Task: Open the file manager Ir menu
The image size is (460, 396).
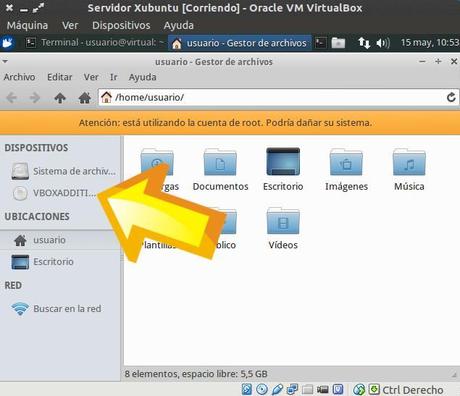Action: point(114,77)
